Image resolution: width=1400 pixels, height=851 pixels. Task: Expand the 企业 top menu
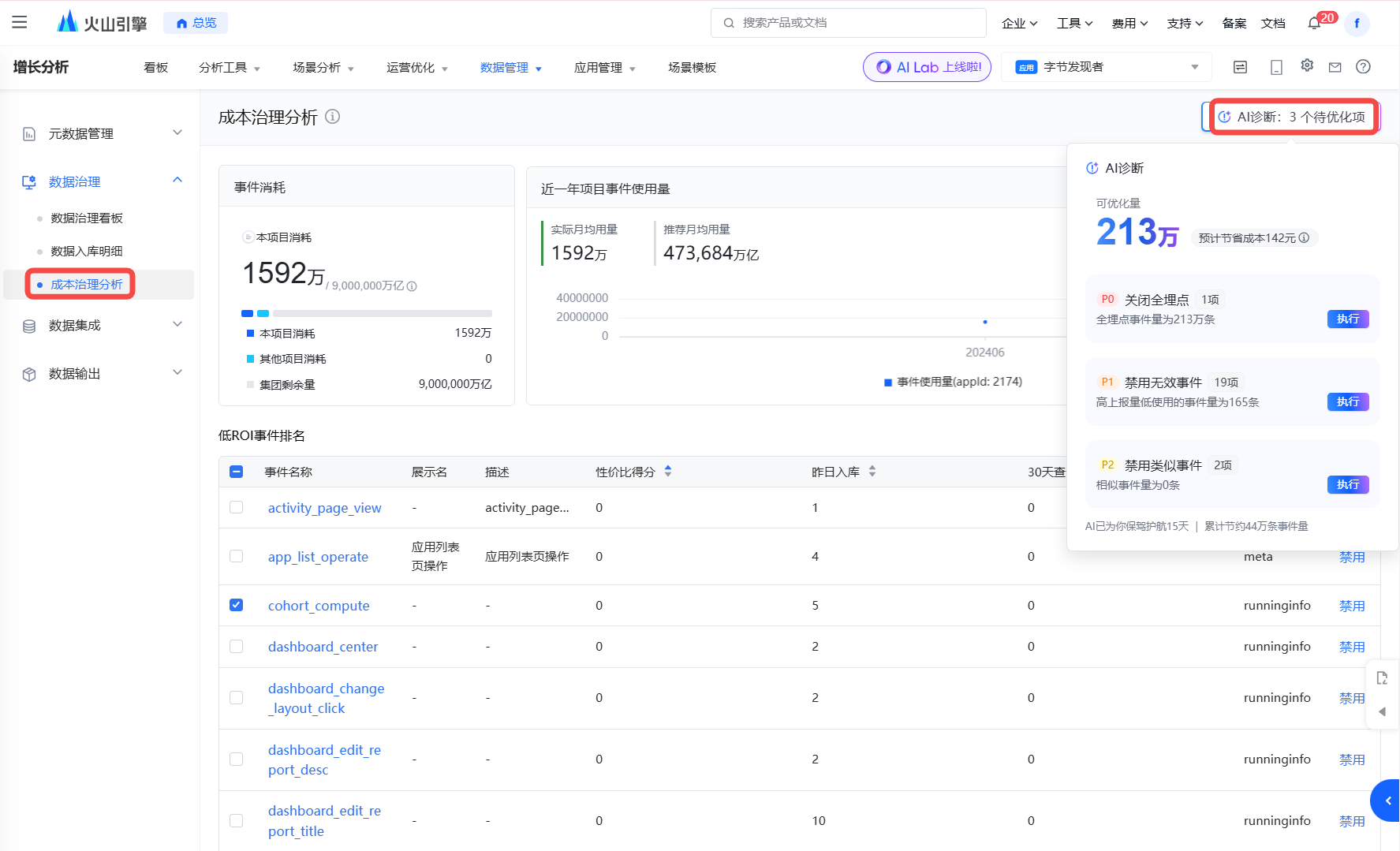1019,23
